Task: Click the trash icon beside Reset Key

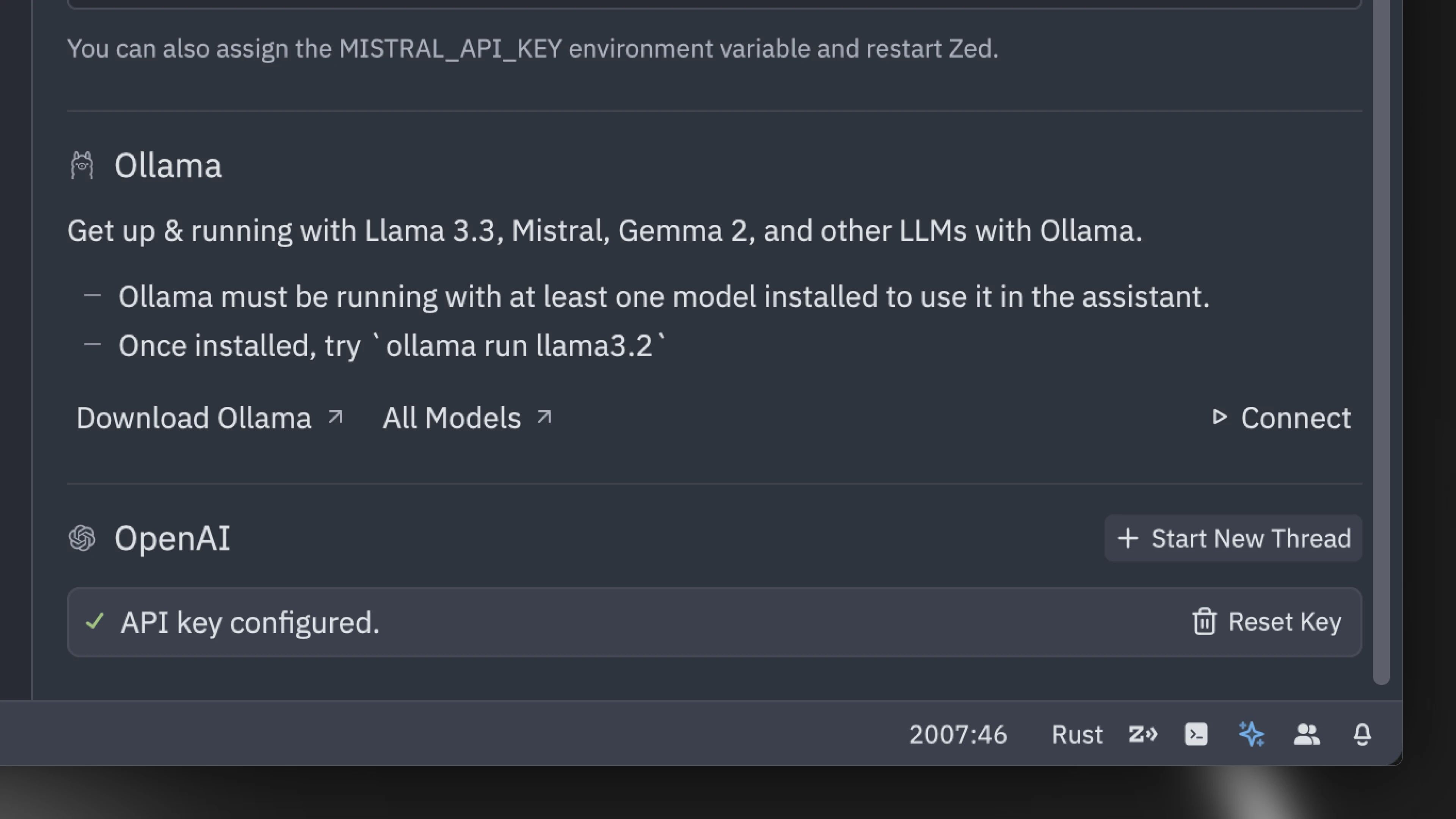Action: (1204, 622)
